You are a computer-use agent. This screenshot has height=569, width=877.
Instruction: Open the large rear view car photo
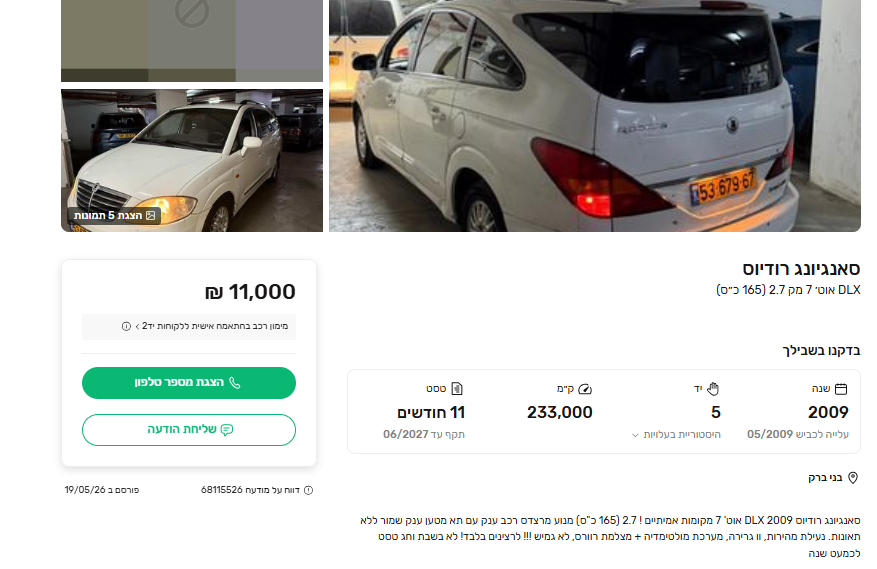coord(595,116)
